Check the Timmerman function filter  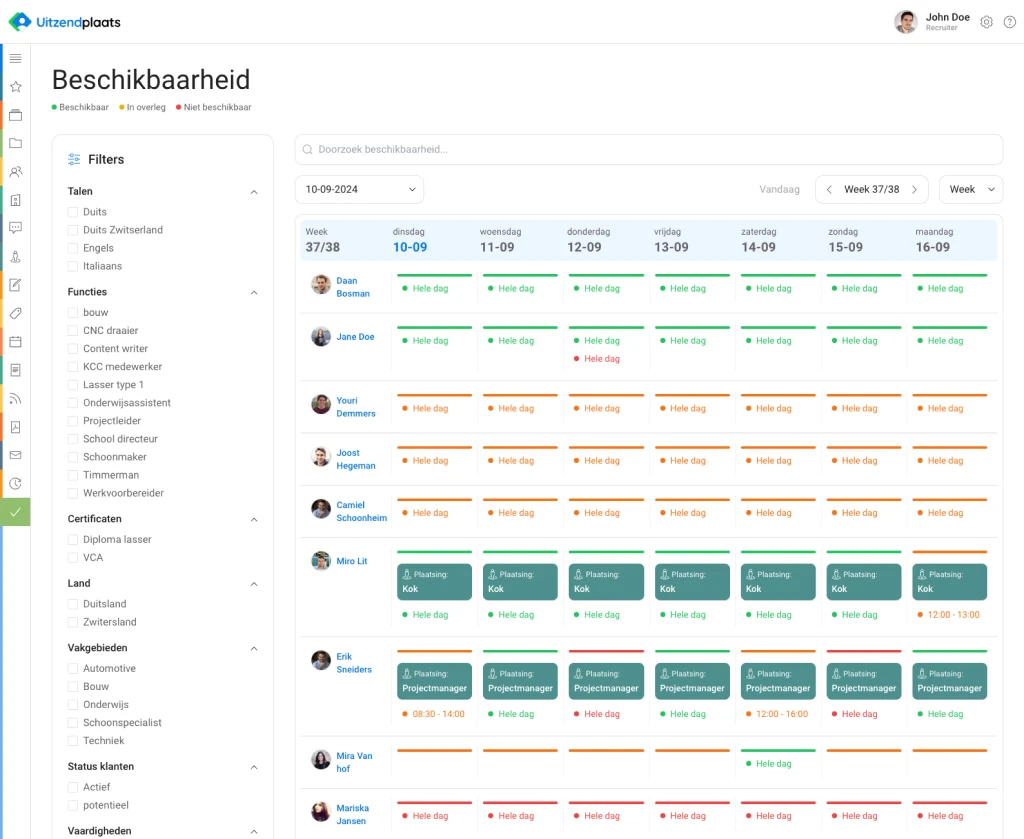click(73, 475)
